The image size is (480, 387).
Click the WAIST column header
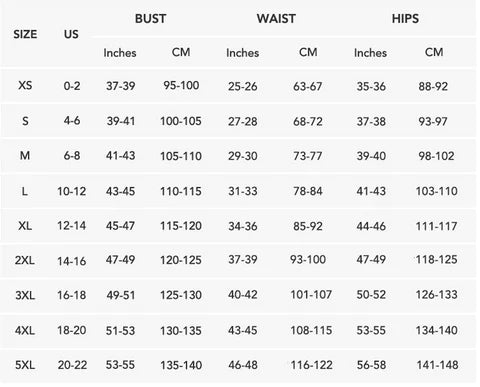coord(276,18)
